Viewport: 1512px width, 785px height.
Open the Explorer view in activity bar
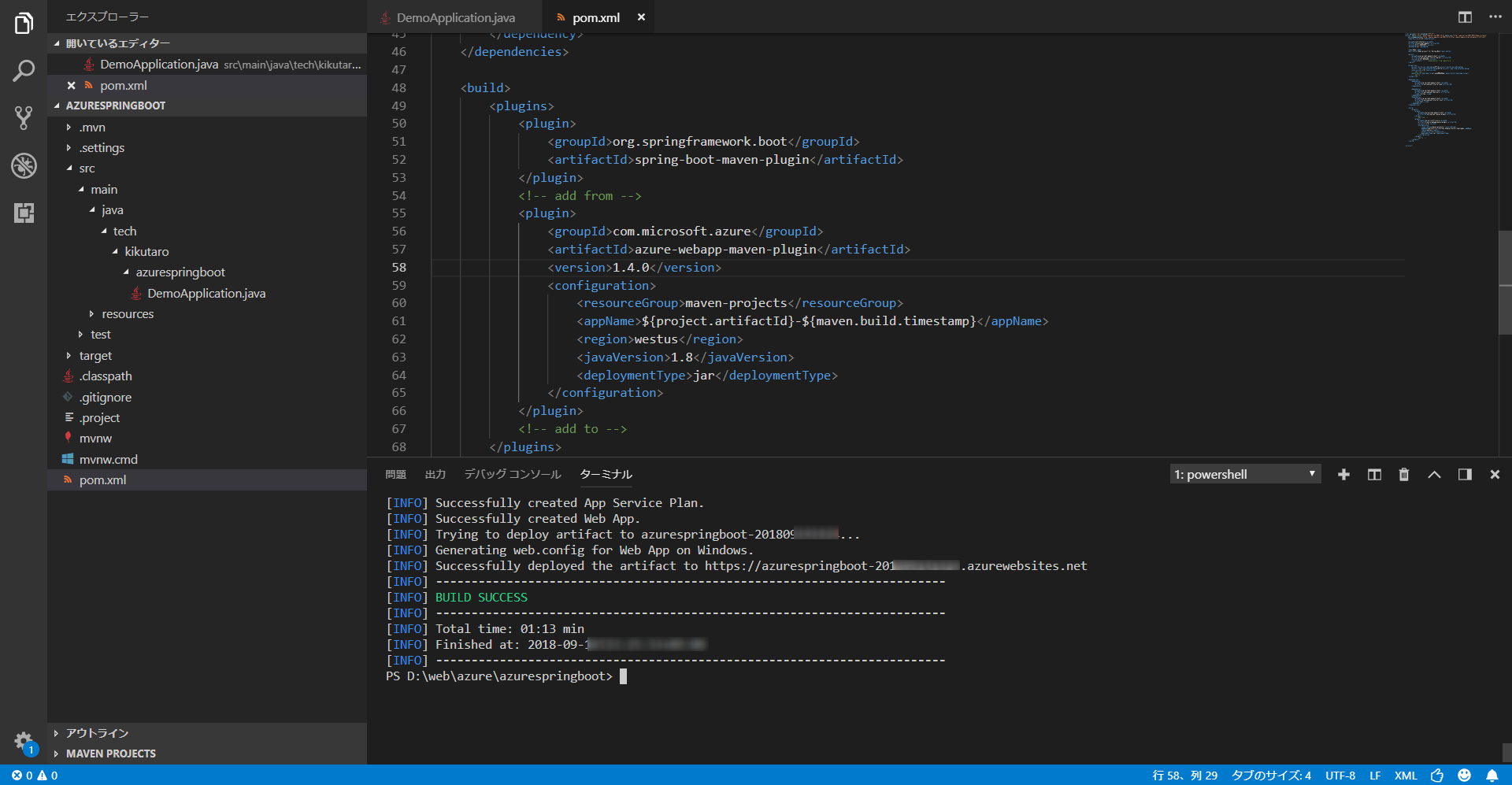point(24,24)
